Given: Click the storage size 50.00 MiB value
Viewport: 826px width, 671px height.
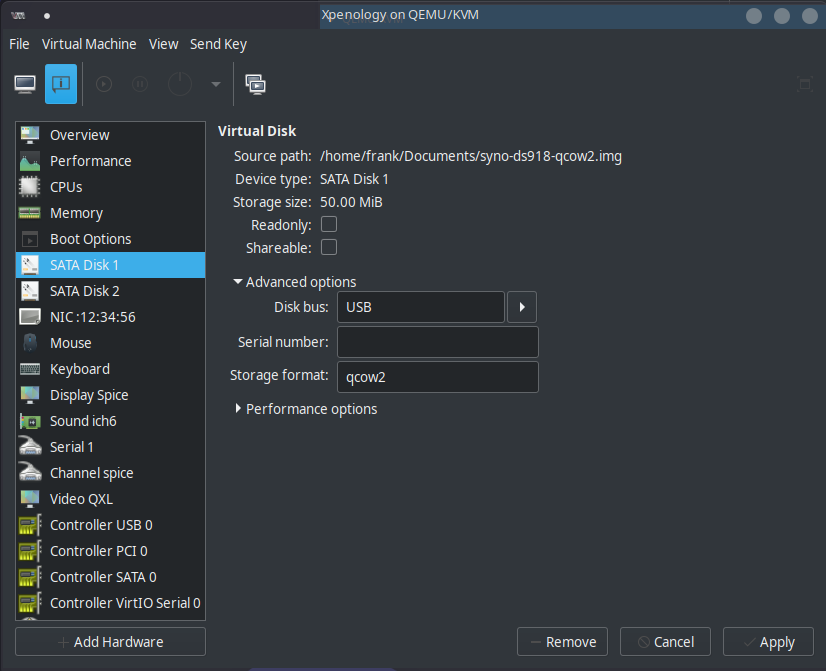Looking at the screenshot, I should [x=351, y=202].
